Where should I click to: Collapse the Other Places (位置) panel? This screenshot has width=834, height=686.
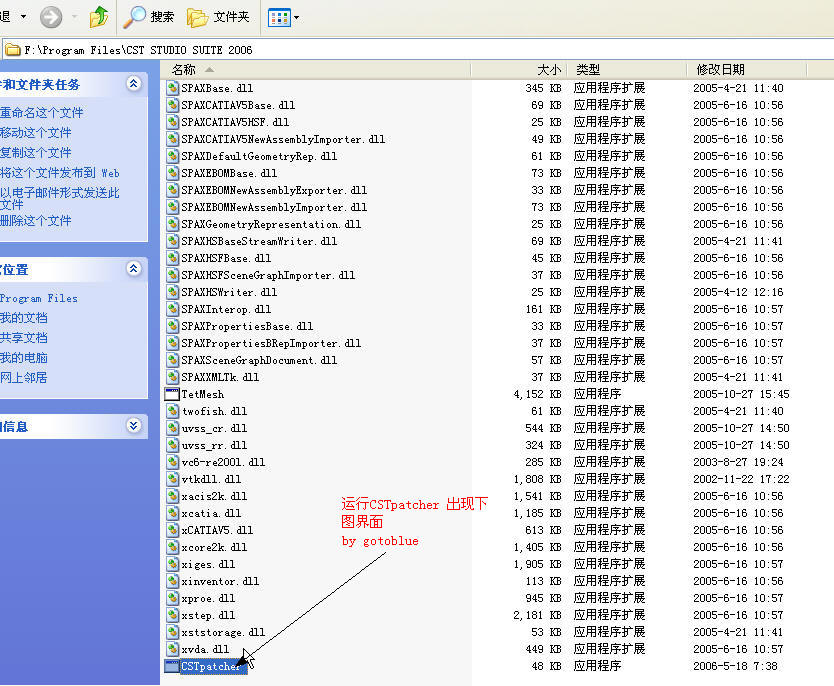(x=134, y=269)
